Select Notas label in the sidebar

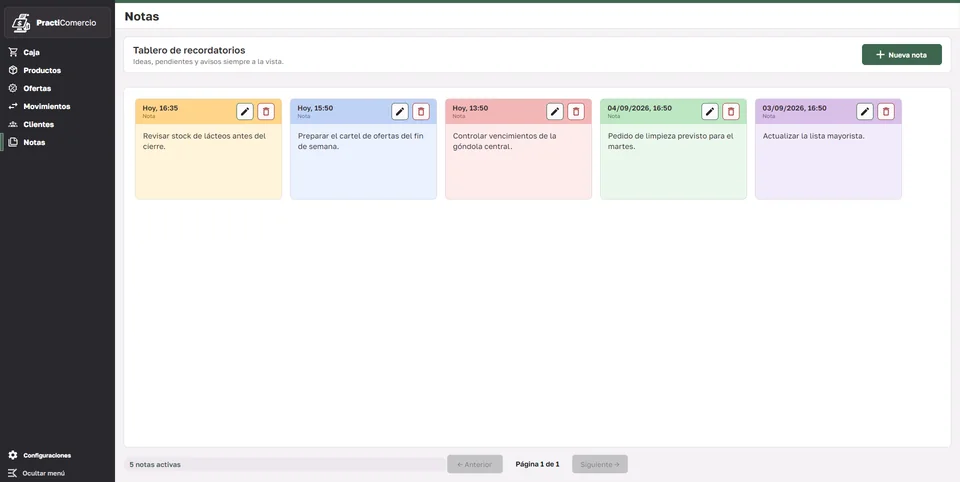click(x=34, y=142)
